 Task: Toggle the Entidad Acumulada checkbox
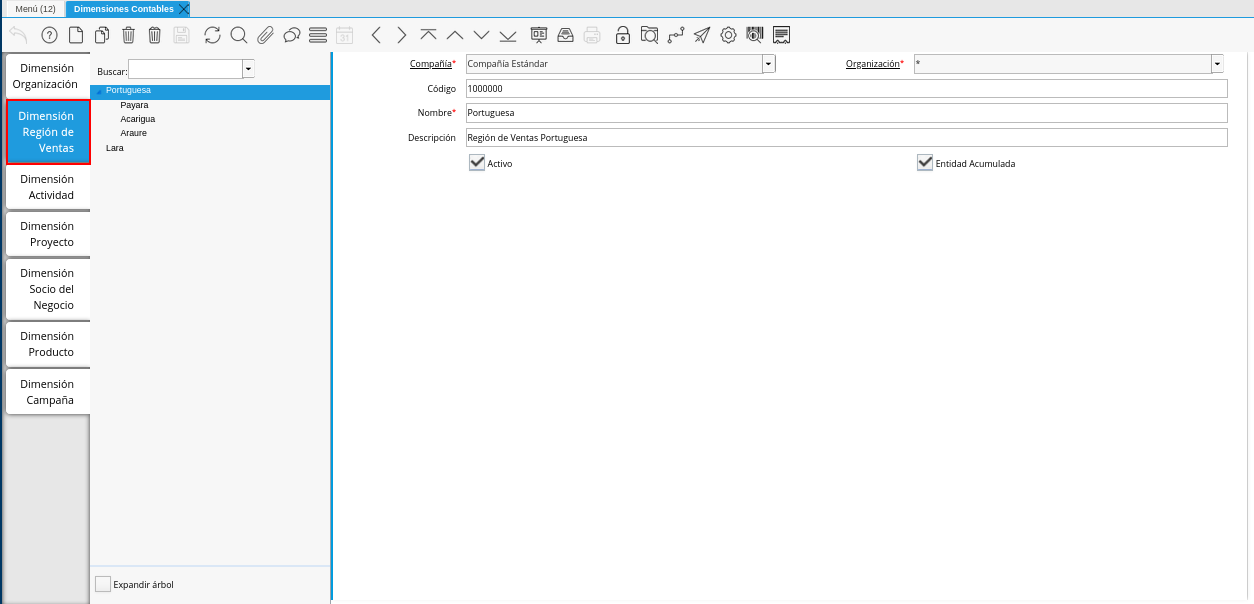click(x=925, y=162)
